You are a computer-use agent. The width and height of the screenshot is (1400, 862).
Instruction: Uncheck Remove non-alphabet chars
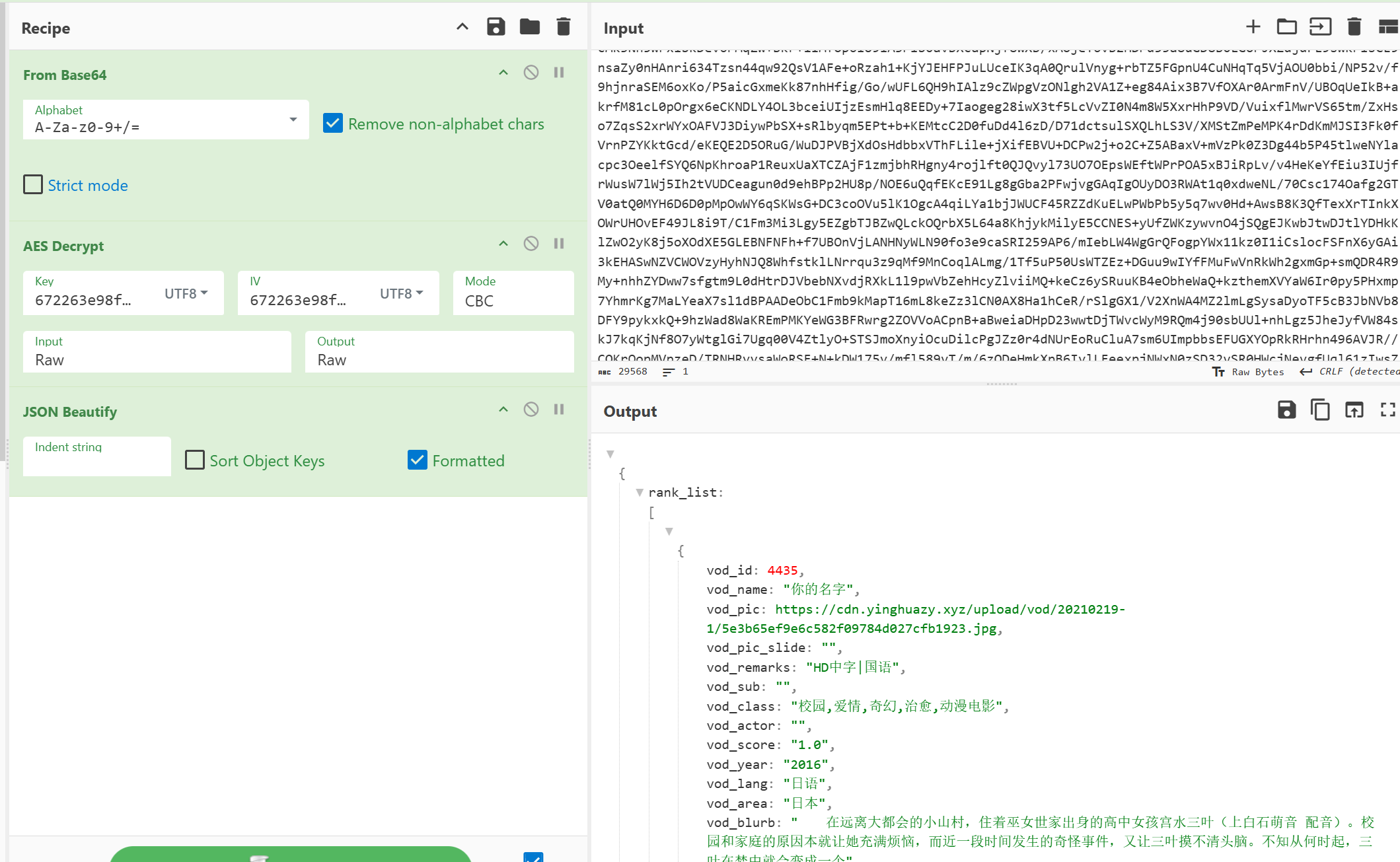click(x=333, y=124)
